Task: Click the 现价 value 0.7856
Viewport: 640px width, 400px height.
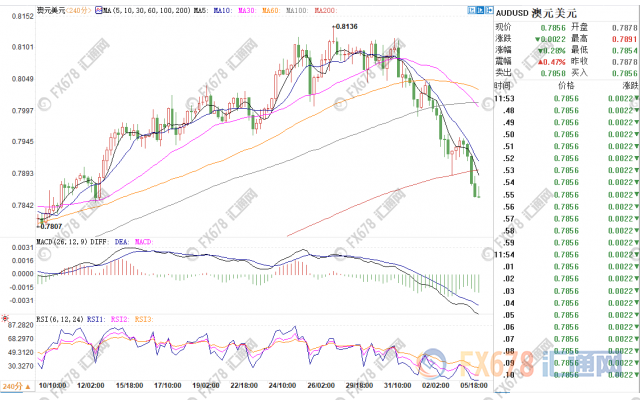Action: [553, 28]
